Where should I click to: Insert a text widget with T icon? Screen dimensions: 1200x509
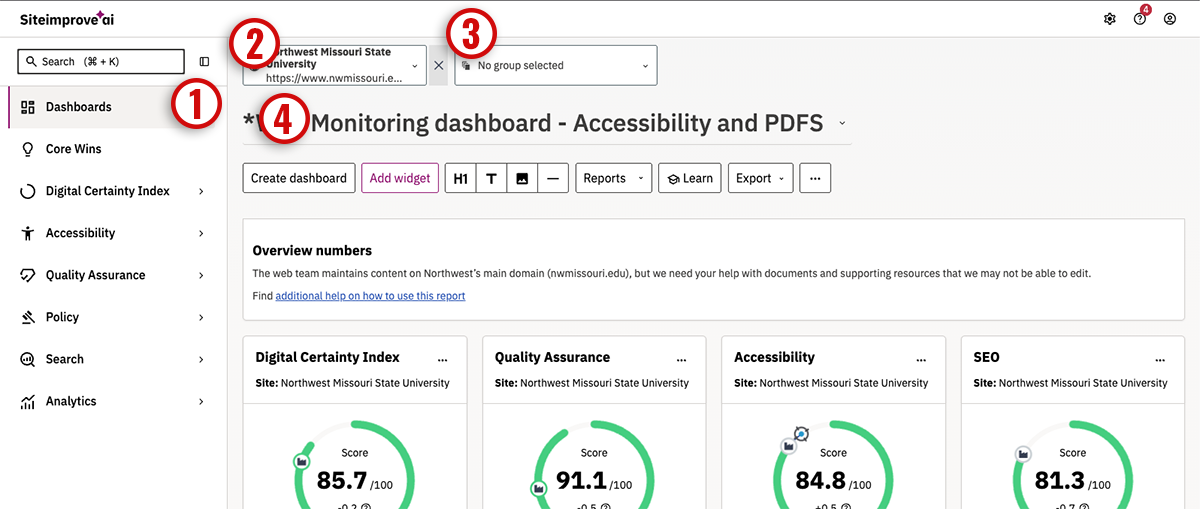coord(491,178)
